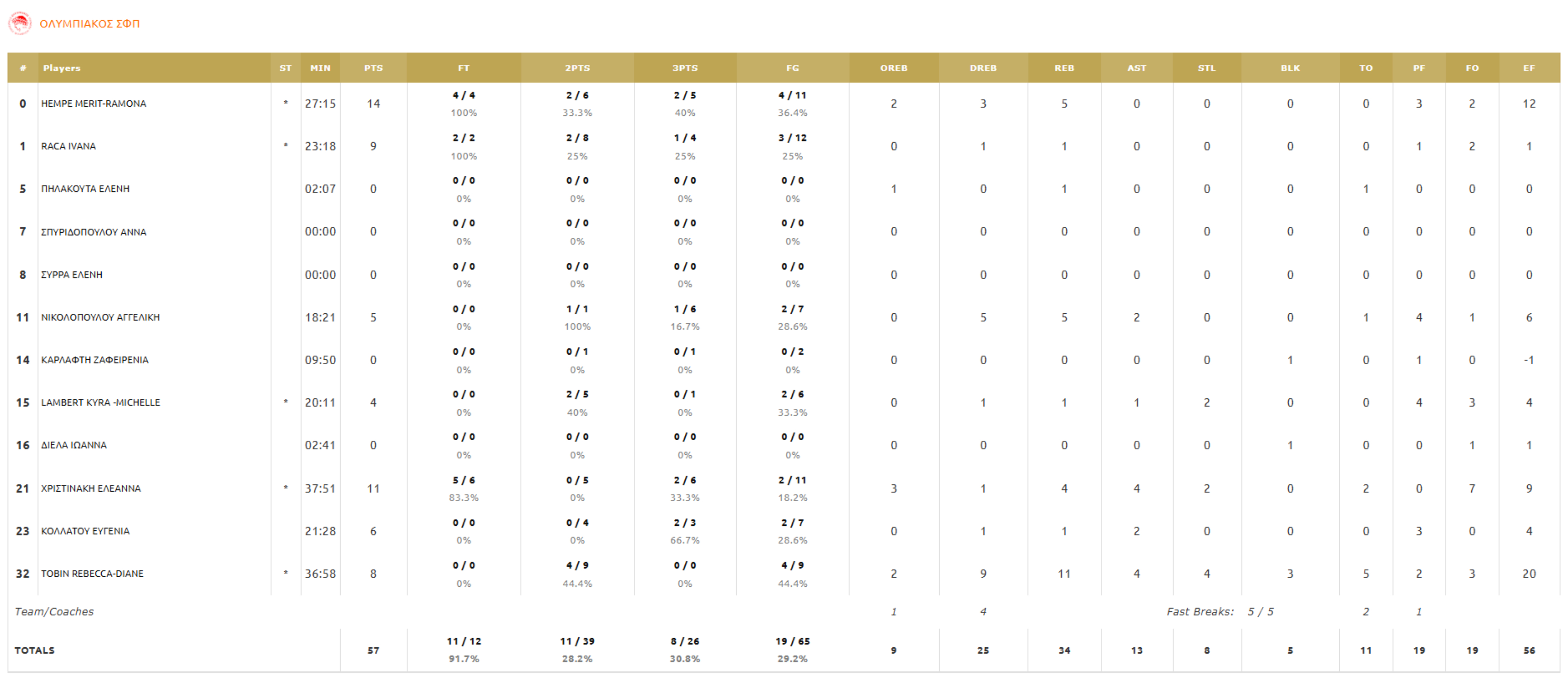Open player HEMPE MERIT-RAMONA

94,104
